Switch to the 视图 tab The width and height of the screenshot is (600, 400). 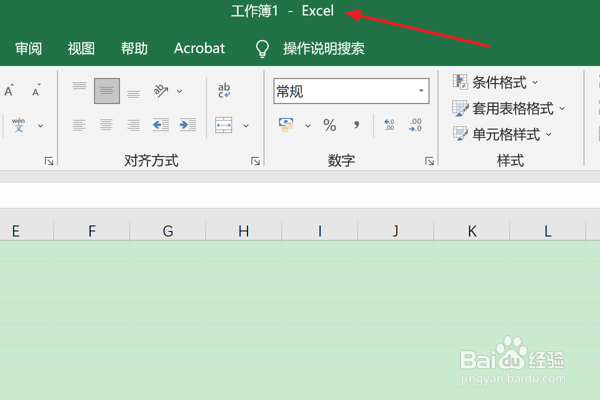[x=81, y=49]
